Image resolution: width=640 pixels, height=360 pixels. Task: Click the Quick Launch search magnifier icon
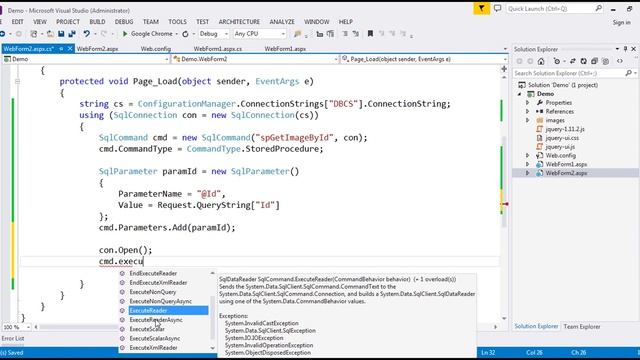coord(598,8)
